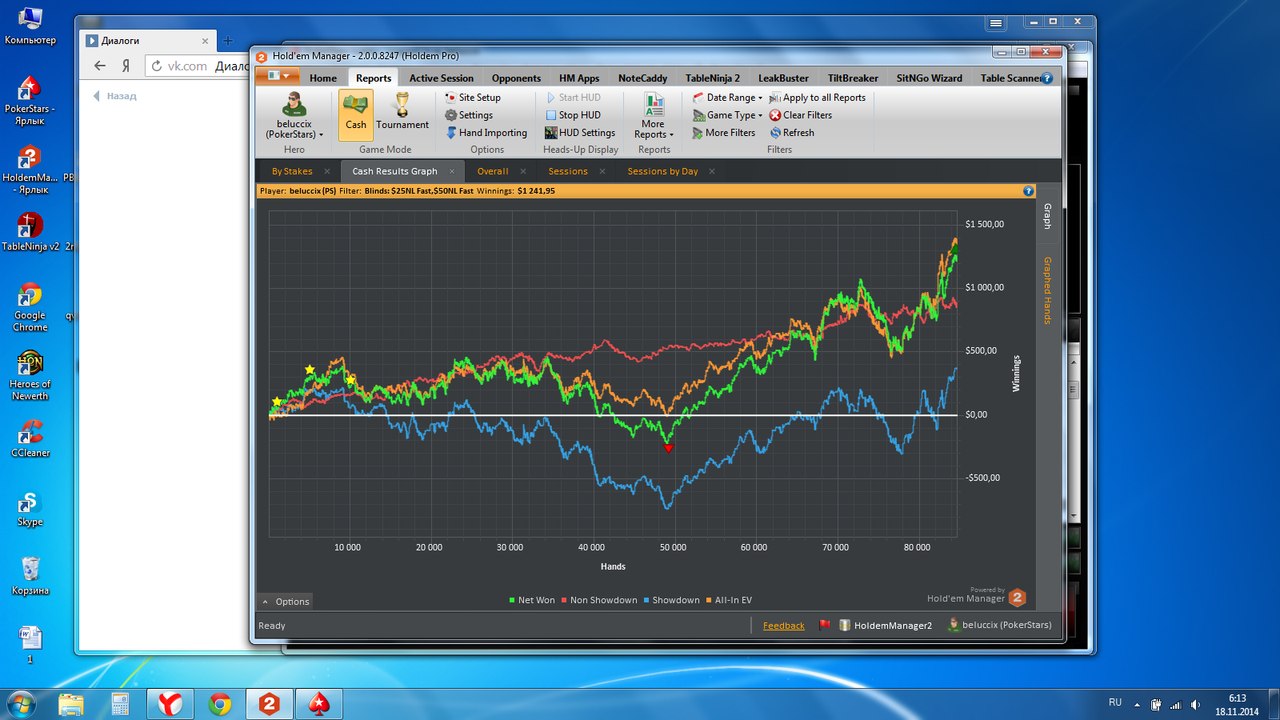The width and height of the screenshot is (1280, 720).
Task: Open Hand Importing
Action: click(x=485, y=133)
